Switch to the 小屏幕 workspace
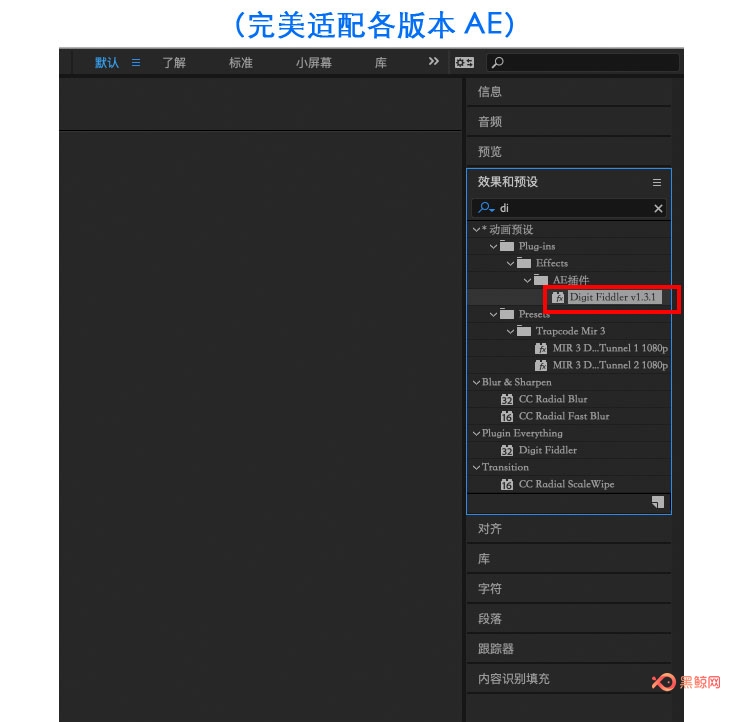 coord(313,63)
